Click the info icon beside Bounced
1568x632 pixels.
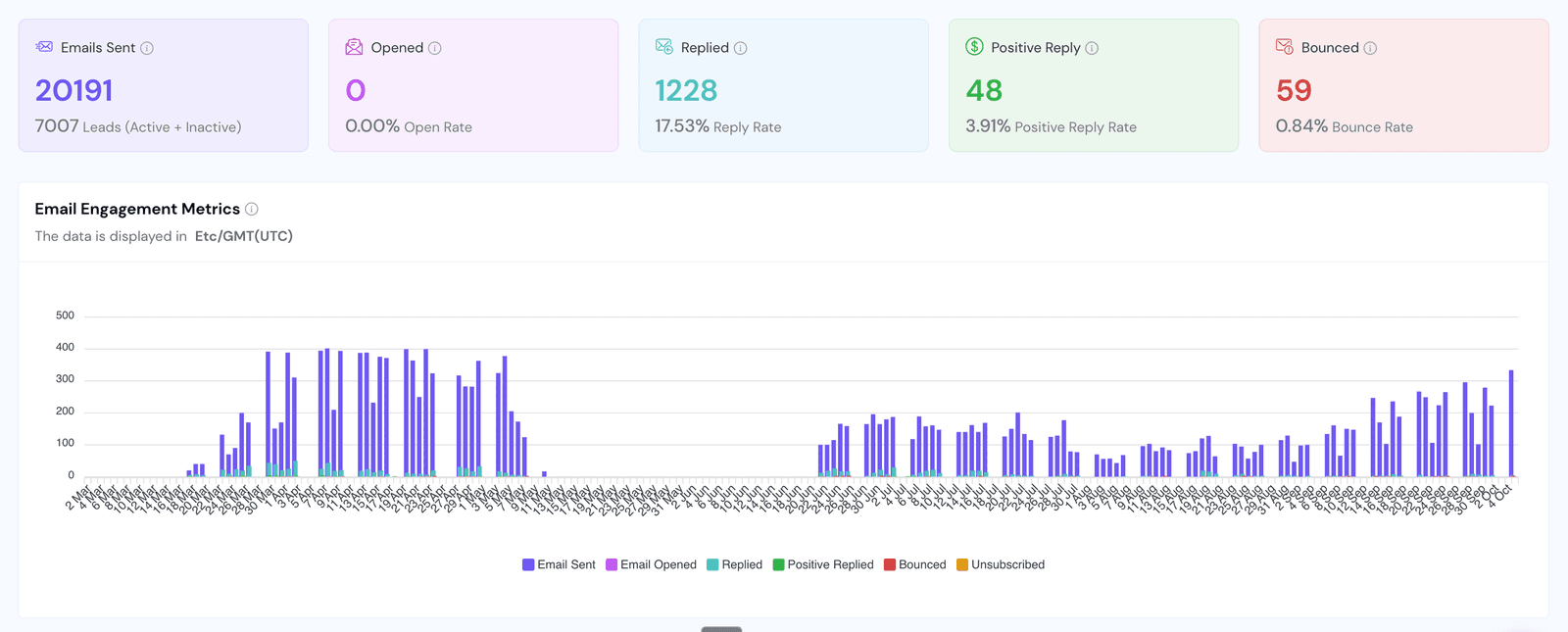(x=1370, y=48)
